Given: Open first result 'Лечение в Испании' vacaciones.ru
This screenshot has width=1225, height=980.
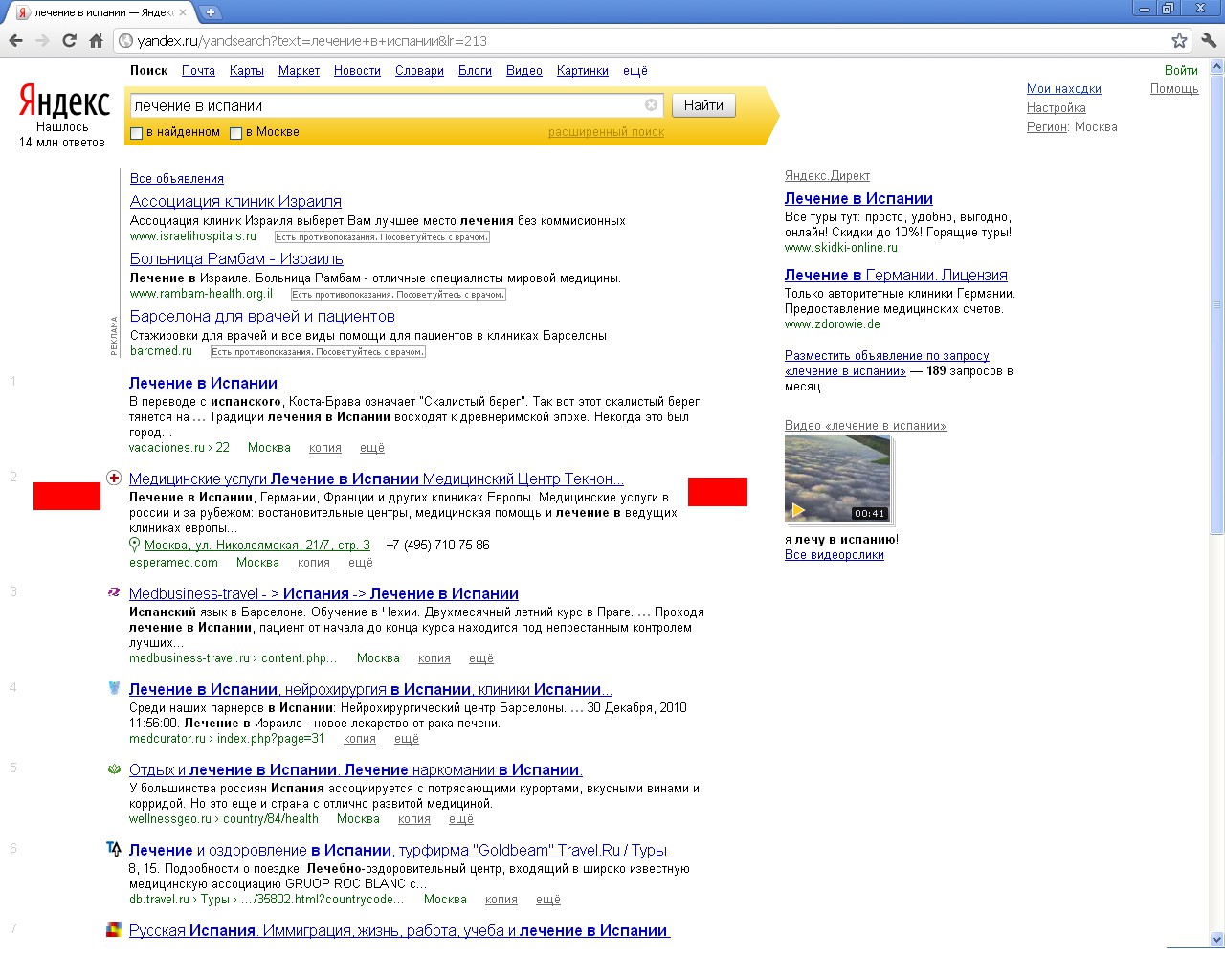Looking at the screenshot, I should [x=203, y=383].
